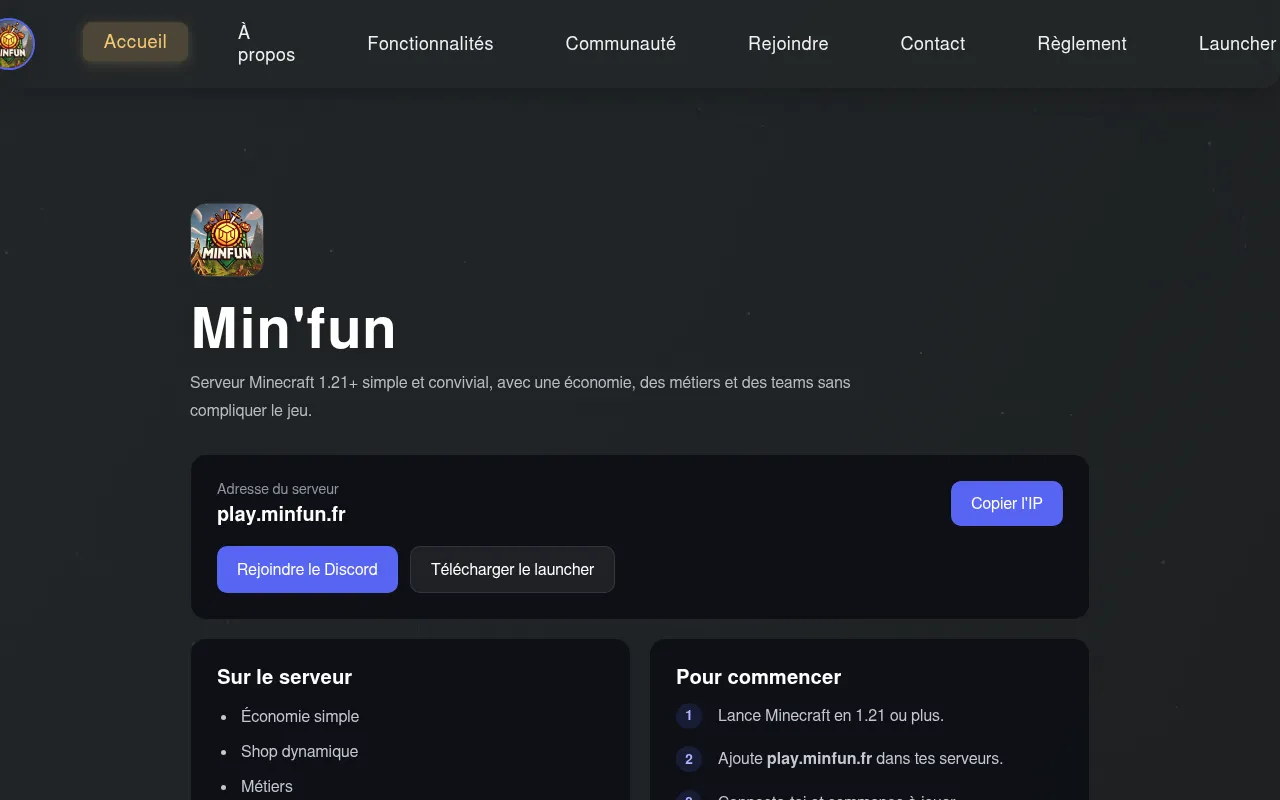Image resolution: width=1280 pixels, height=800 pixels.
Task: Click the large Minfun logo above the title
Action: click(227, 240)
